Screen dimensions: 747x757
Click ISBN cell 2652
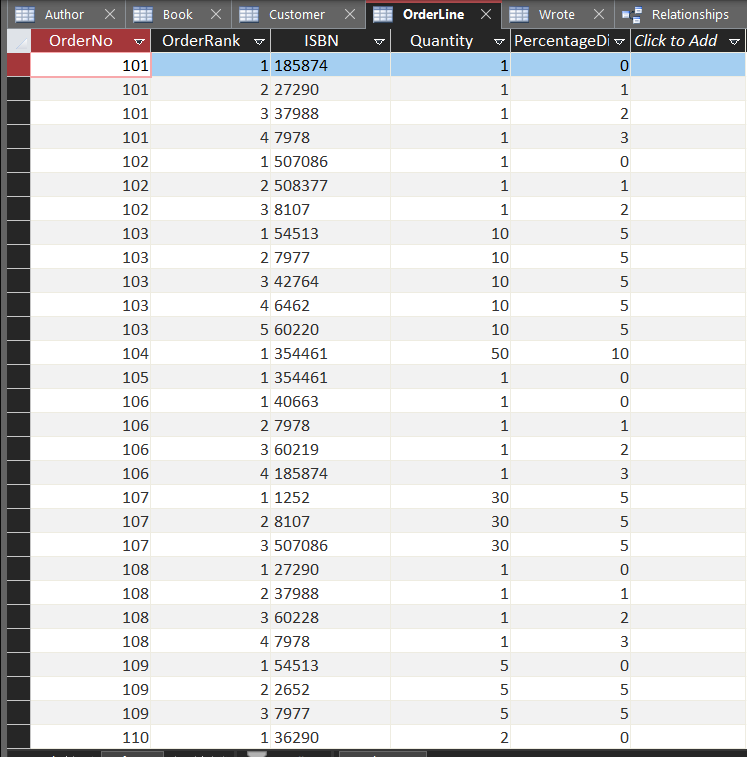(331, 689)
